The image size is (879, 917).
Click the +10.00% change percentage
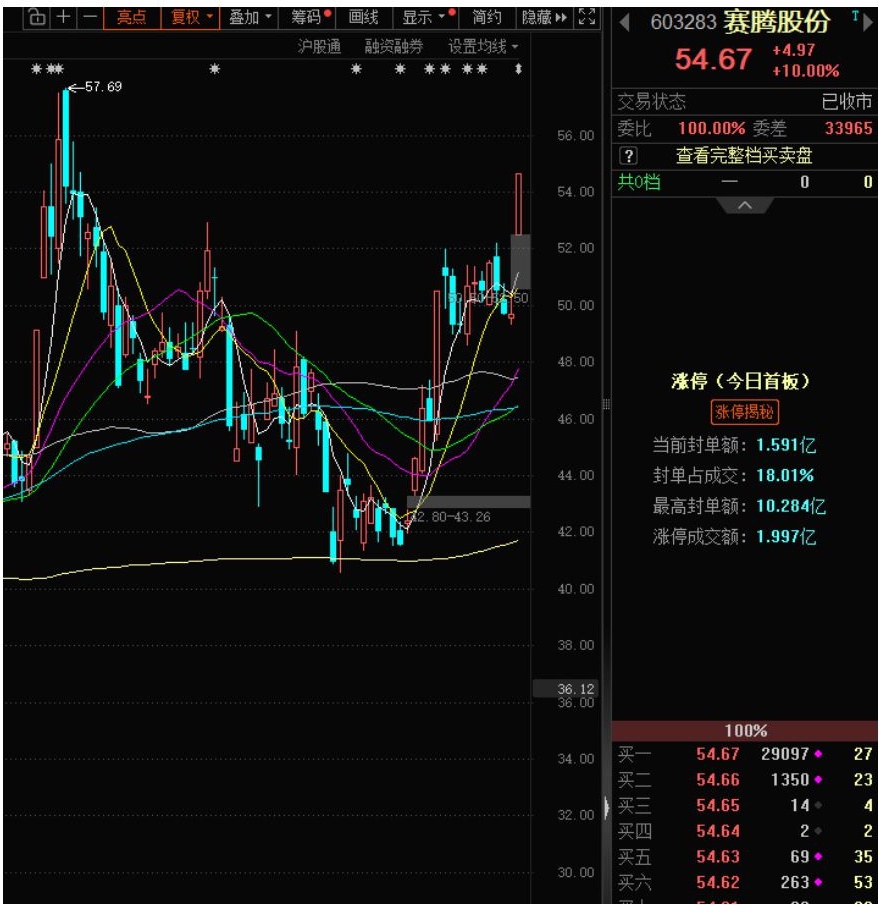point(806,71)
